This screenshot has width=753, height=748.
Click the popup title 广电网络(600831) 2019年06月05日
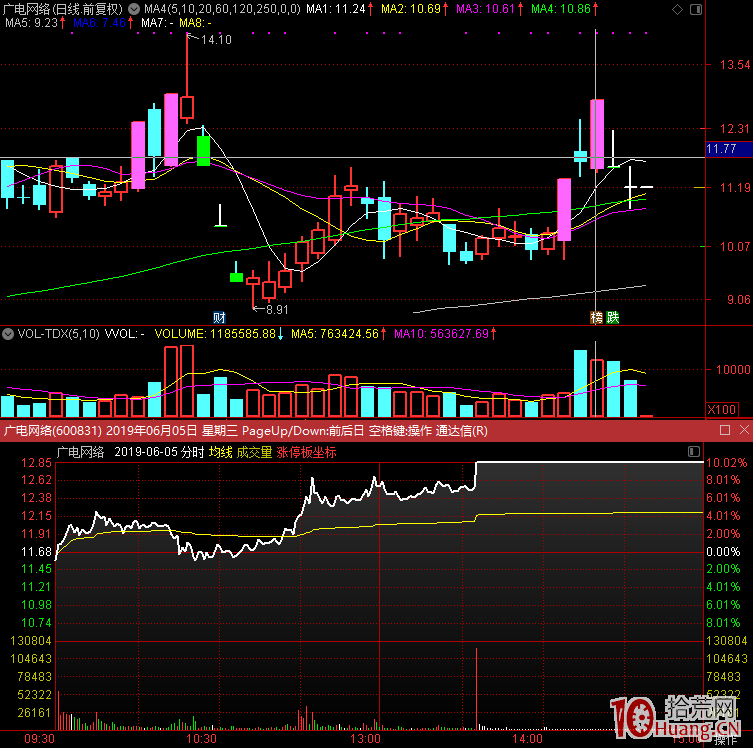point(100,431)
